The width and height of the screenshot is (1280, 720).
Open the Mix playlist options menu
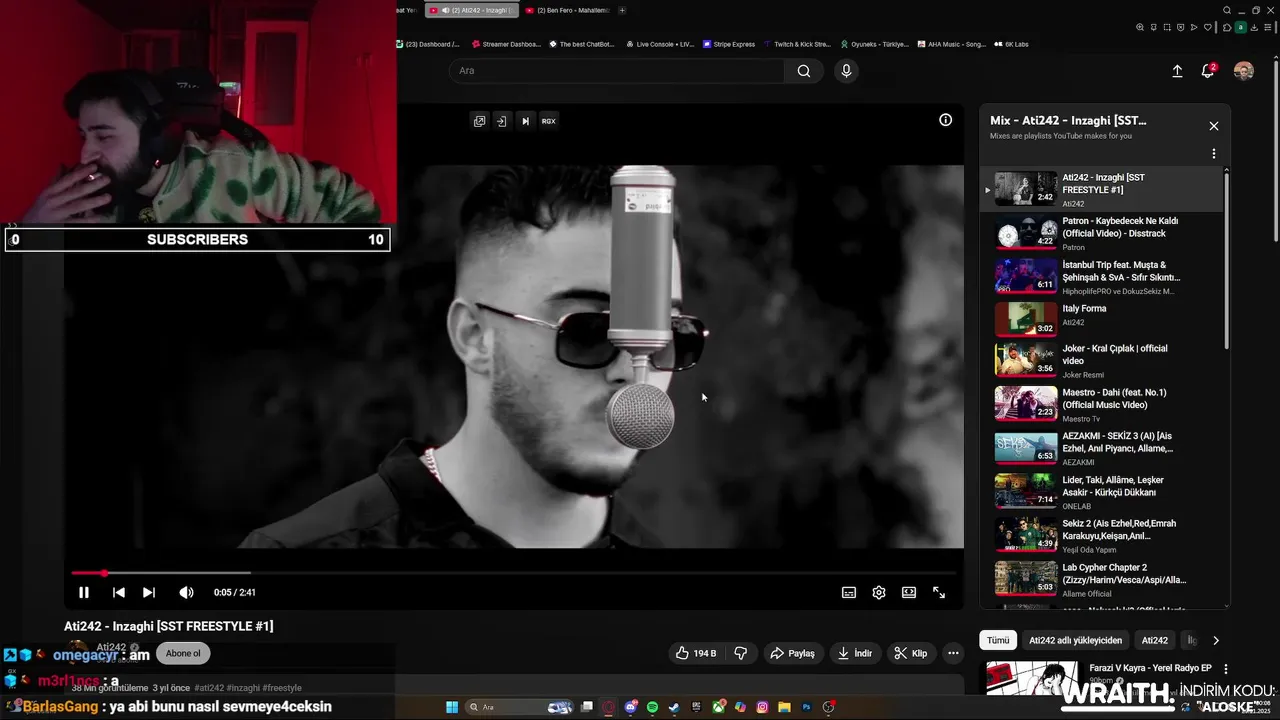(1214, 154)
